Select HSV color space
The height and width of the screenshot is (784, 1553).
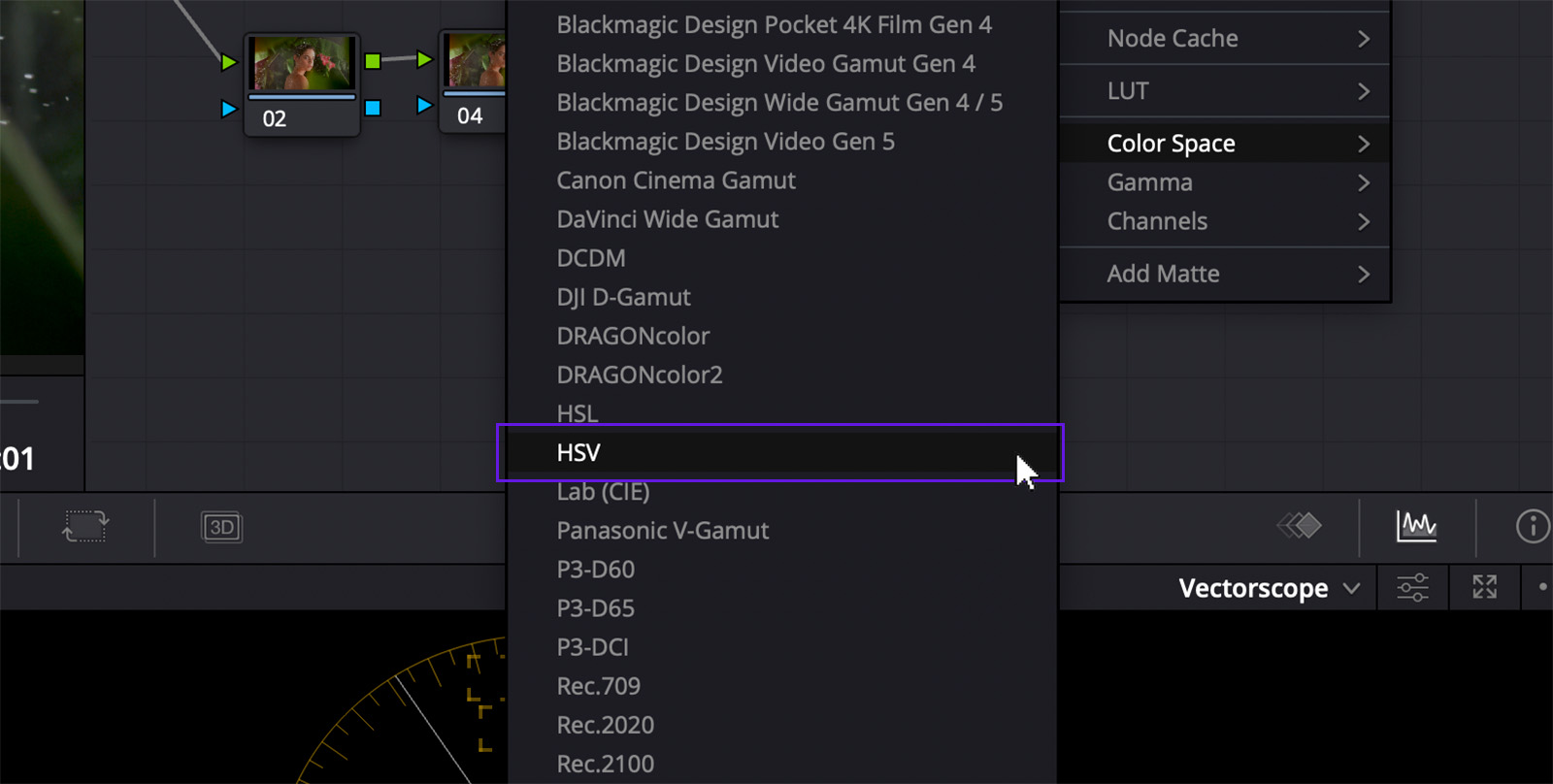[x=781, y=452]
